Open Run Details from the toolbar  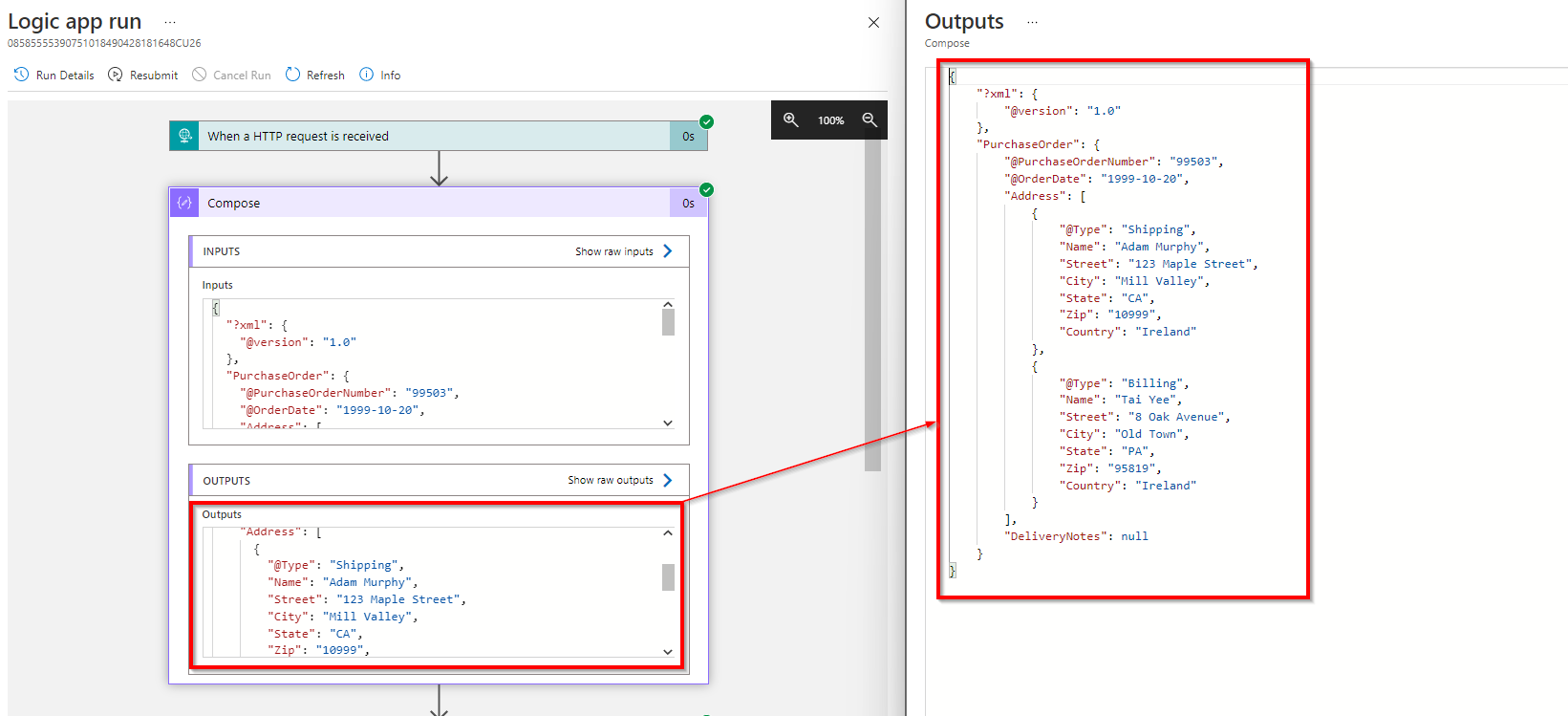(x=54, y=75)
